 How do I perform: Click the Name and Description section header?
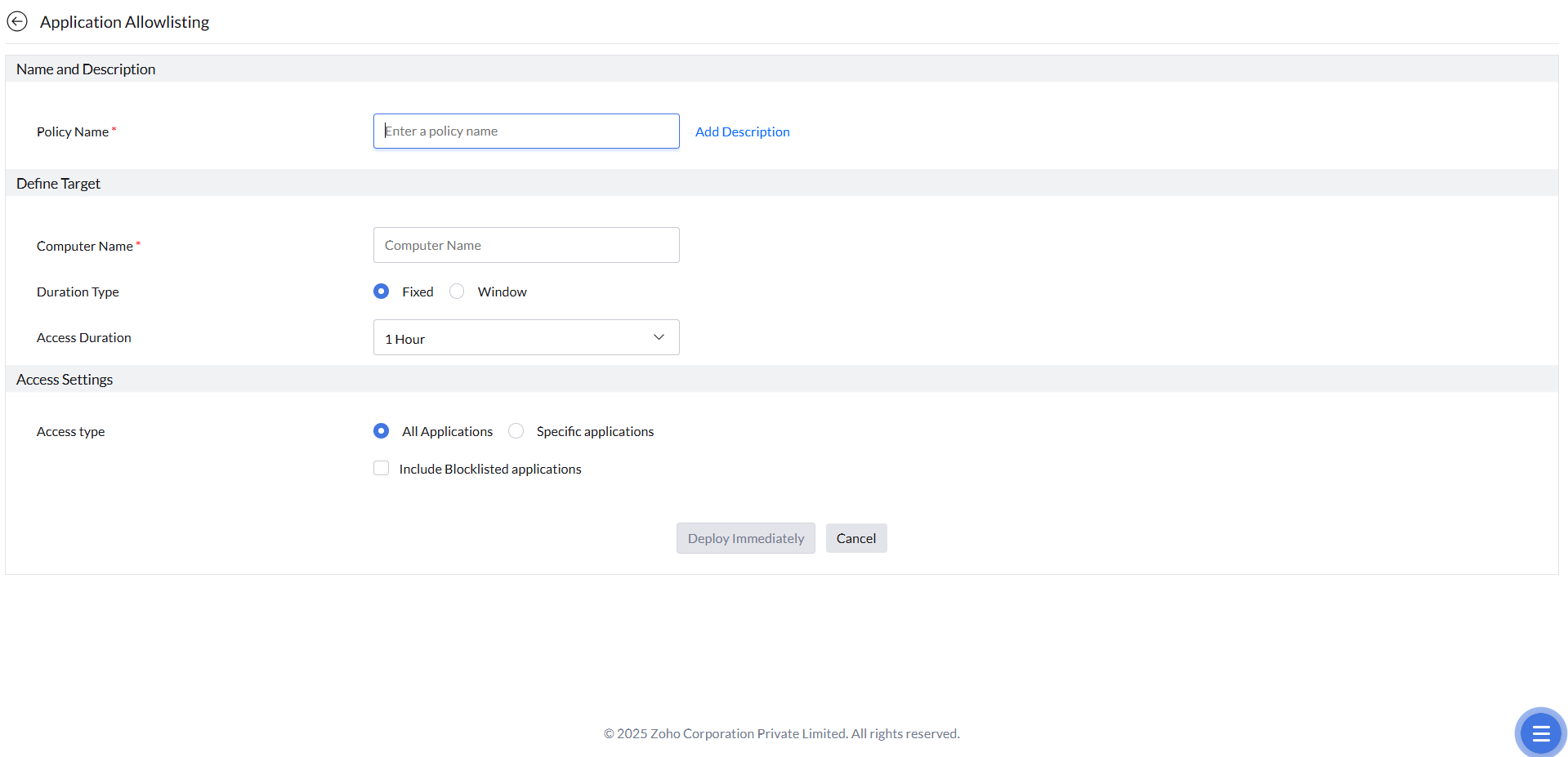(x=86, y=69)
